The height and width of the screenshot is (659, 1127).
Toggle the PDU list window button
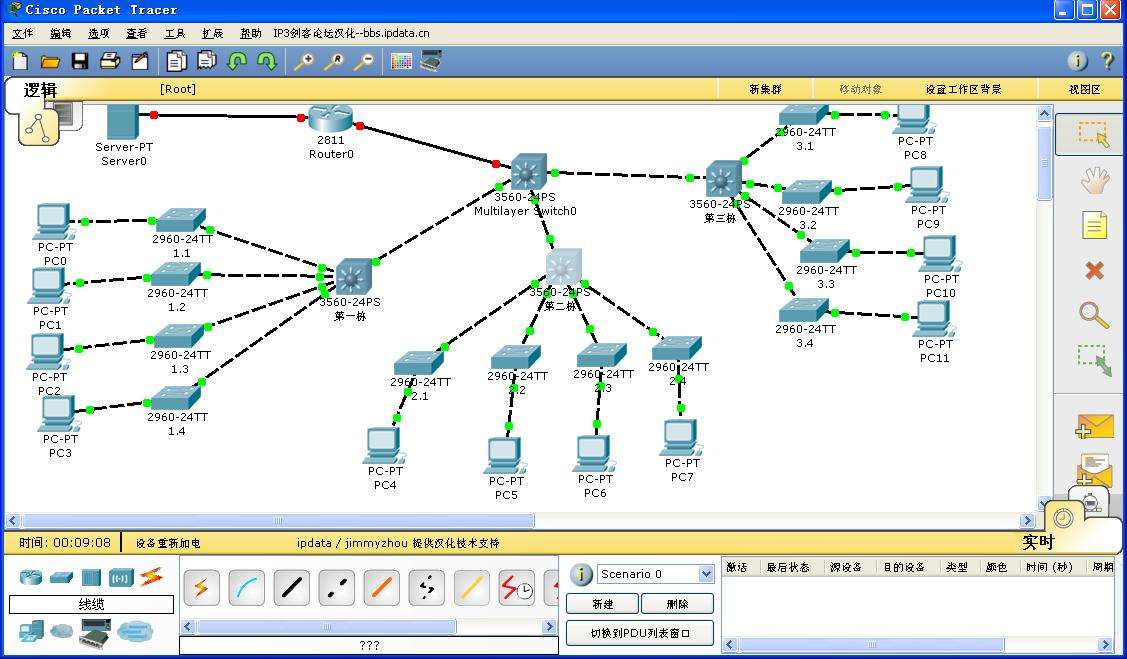click(x=640, y=633)
